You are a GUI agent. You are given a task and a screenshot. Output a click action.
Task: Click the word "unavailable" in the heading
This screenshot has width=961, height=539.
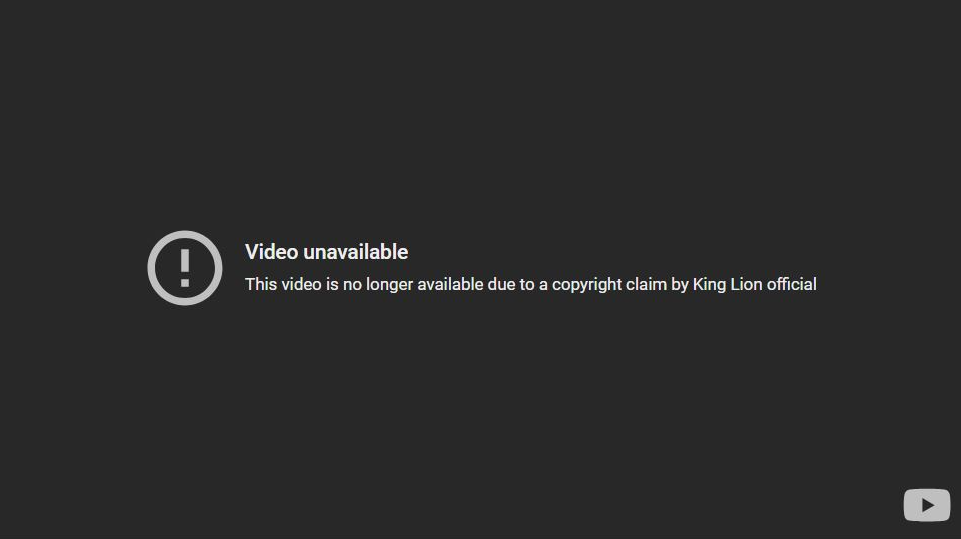coord(355,252)
